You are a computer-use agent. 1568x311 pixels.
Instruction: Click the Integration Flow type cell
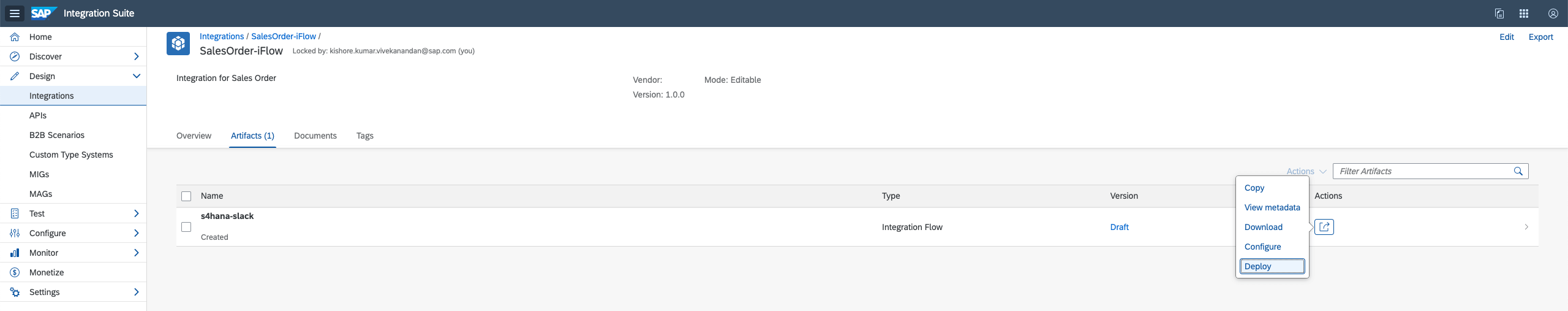click(x=912, y=227)
